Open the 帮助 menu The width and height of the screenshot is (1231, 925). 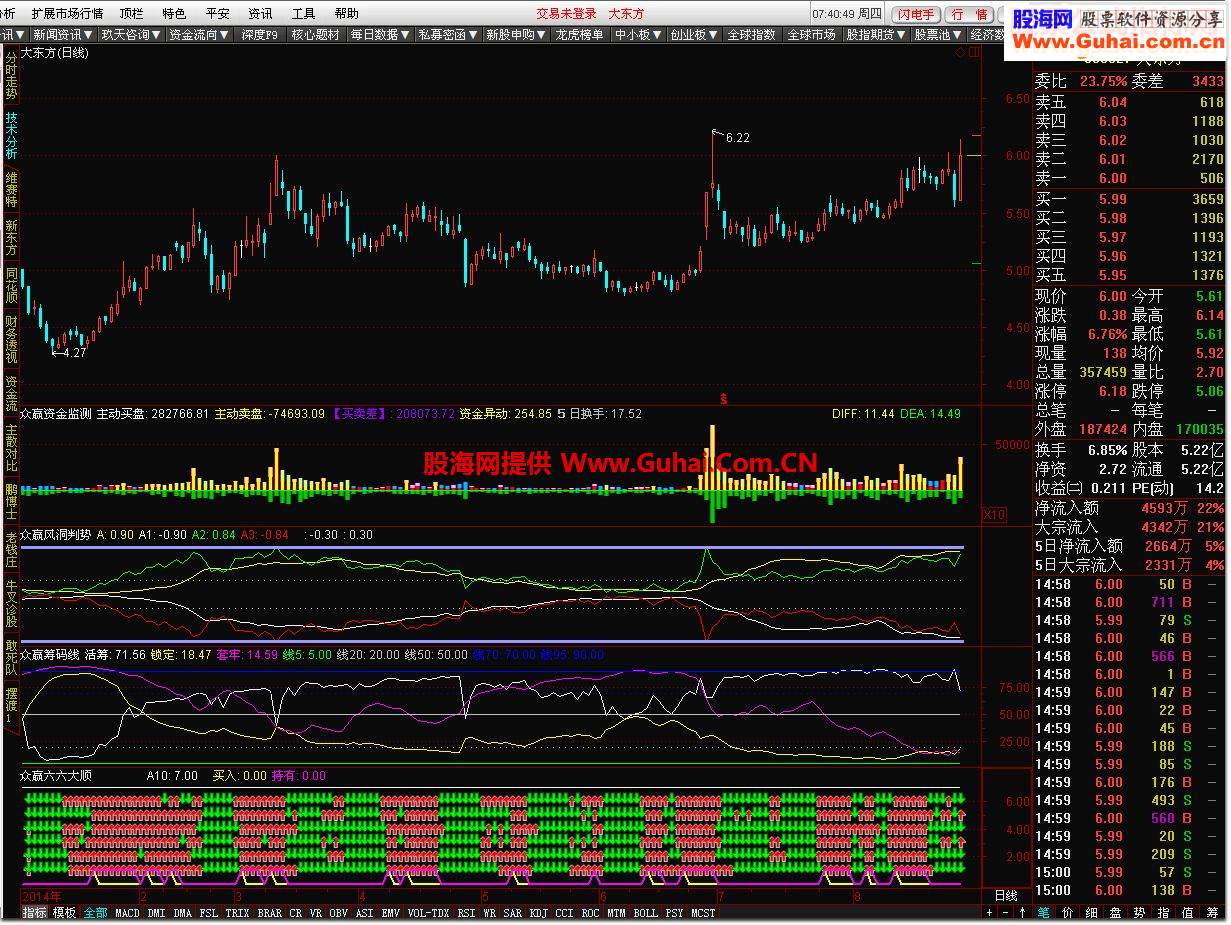click(x=347, y=14)
